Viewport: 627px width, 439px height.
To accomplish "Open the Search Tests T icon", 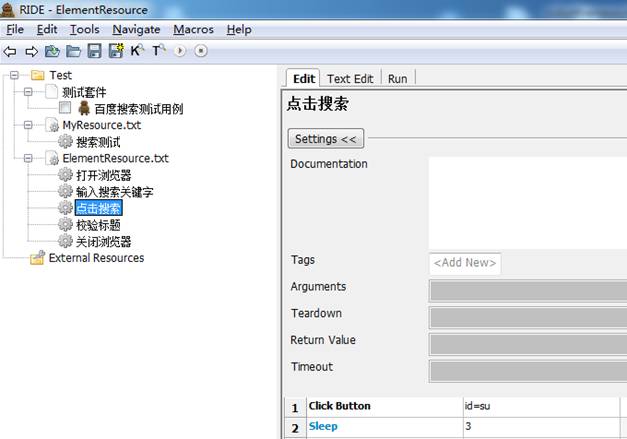I will click(159, 50).
